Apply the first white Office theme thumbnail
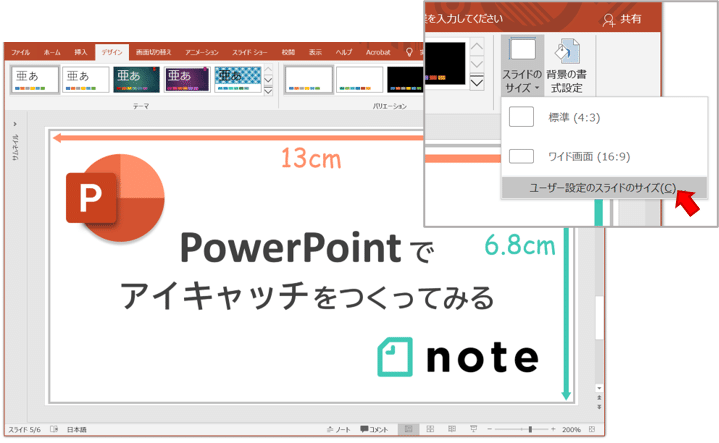 click(35, 79)
